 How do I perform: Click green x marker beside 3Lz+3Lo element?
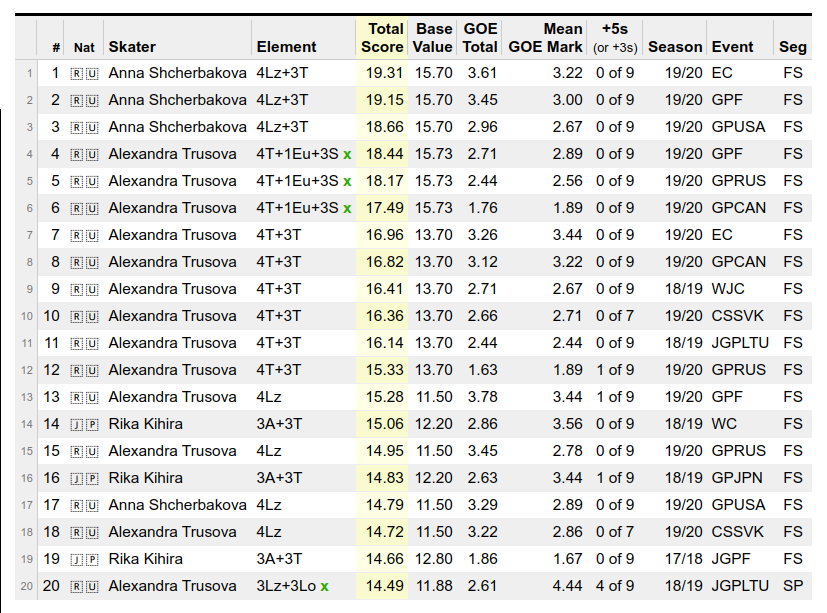(324, 586)
